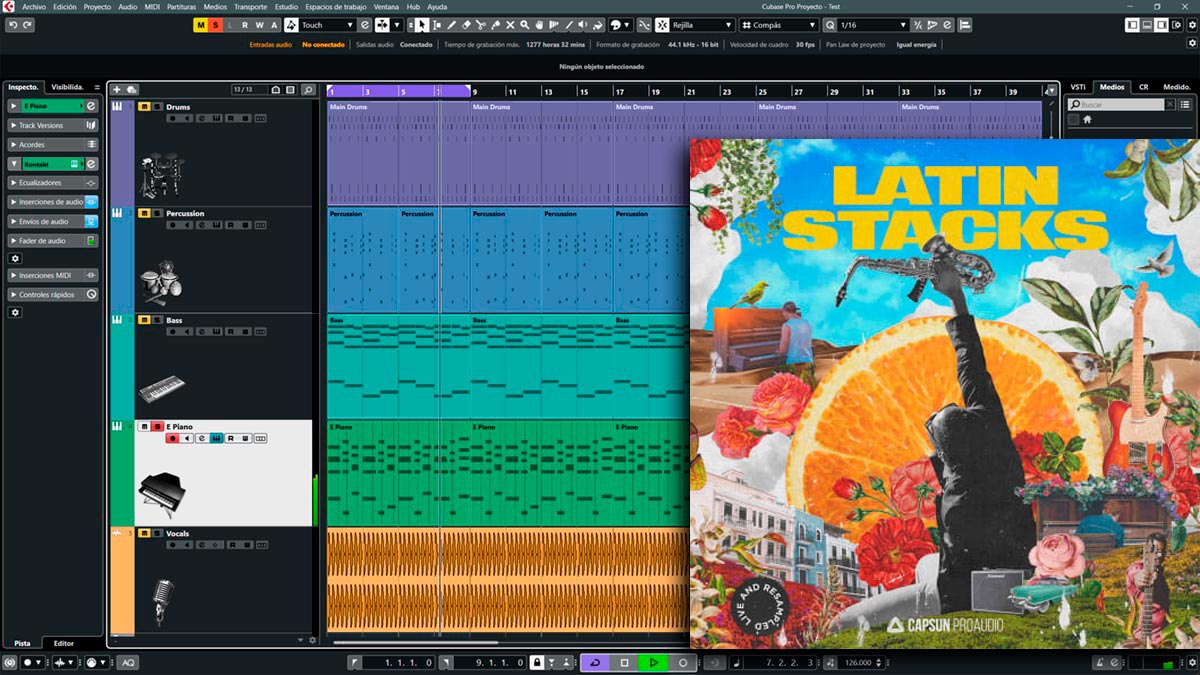Expand the Inserciones de audio section
The width and height of the screenshot is (1200, 675).
[x=52, y=202]
